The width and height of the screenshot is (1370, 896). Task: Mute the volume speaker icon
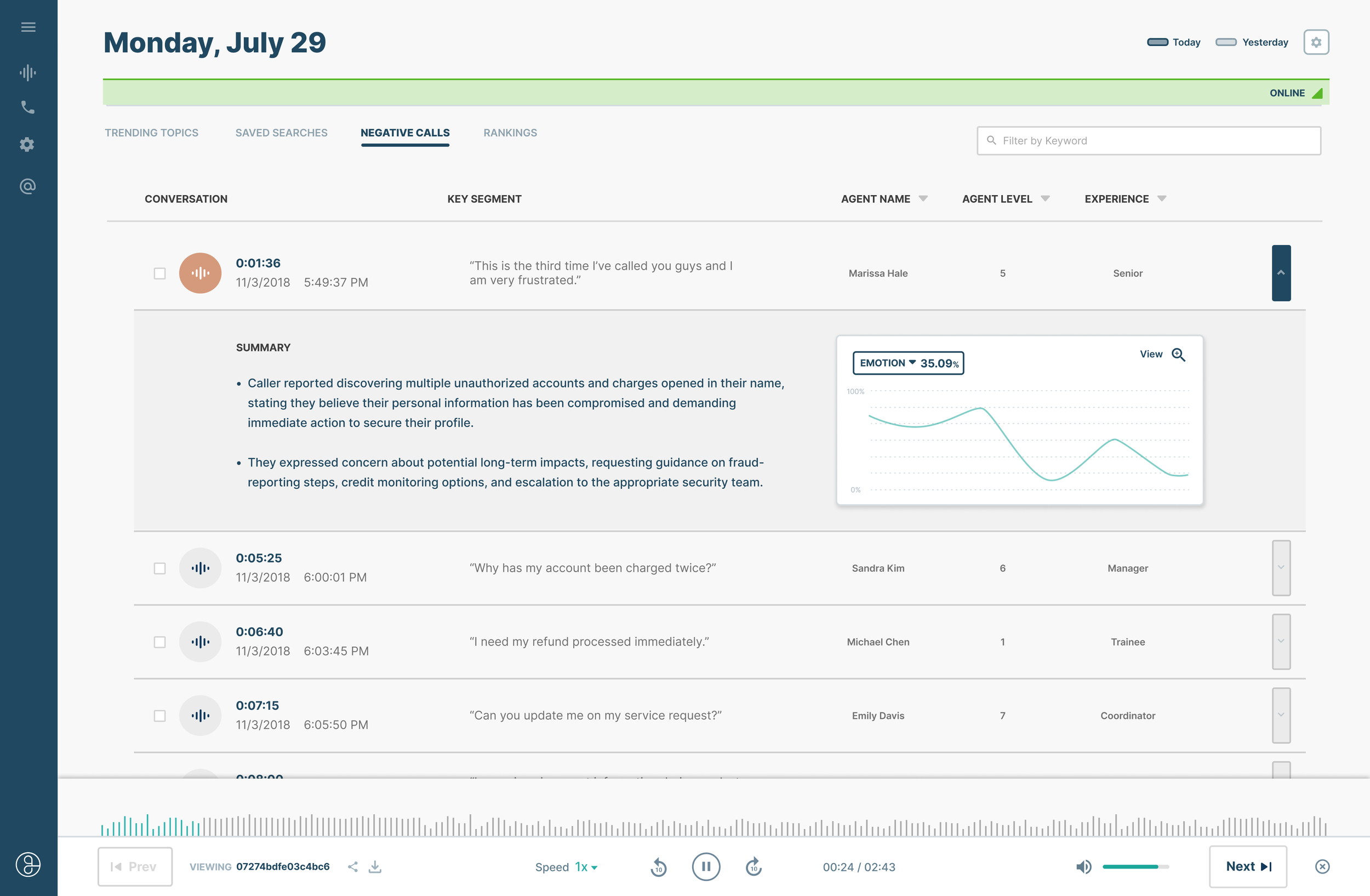[x=1083, y=866]
